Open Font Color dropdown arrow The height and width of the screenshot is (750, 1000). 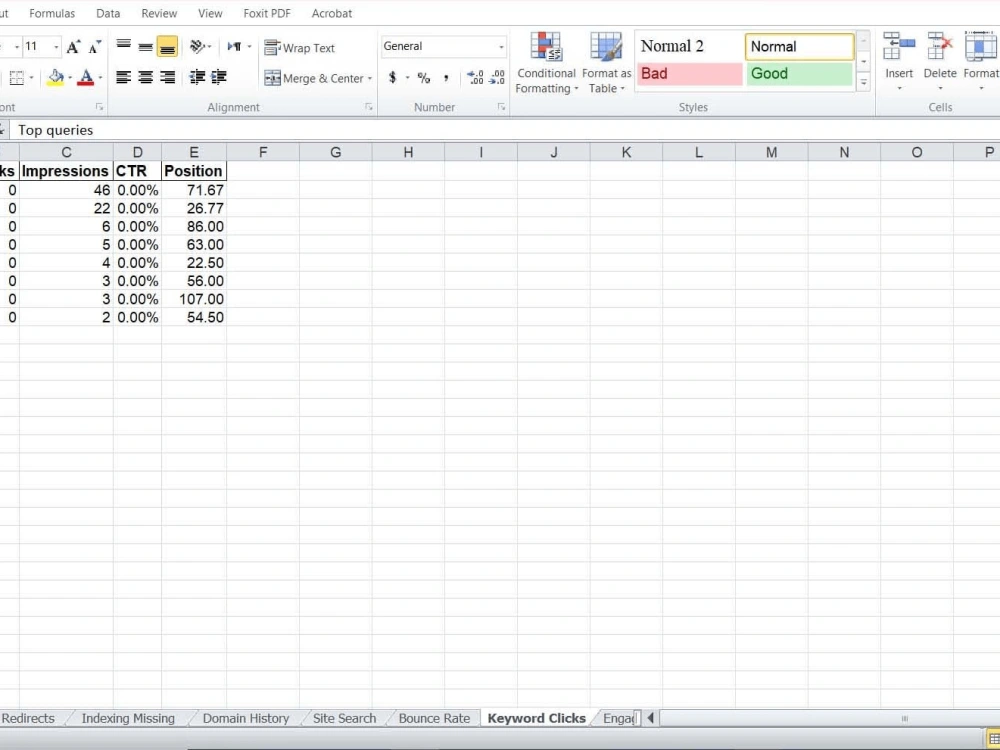tap(100, 78)
